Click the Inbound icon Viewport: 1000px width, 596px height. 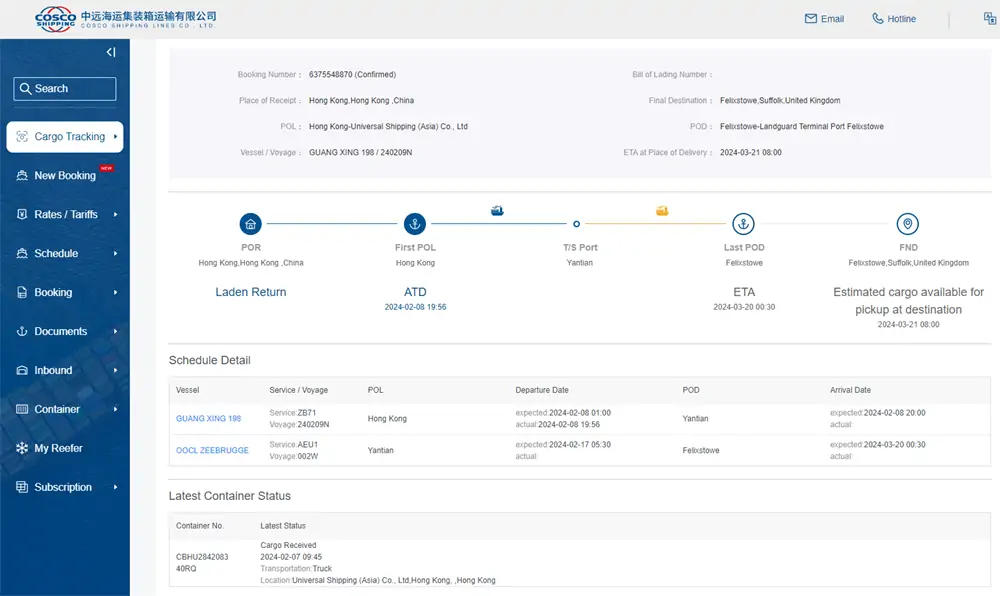pyautogui.click(x=22, y=370)
